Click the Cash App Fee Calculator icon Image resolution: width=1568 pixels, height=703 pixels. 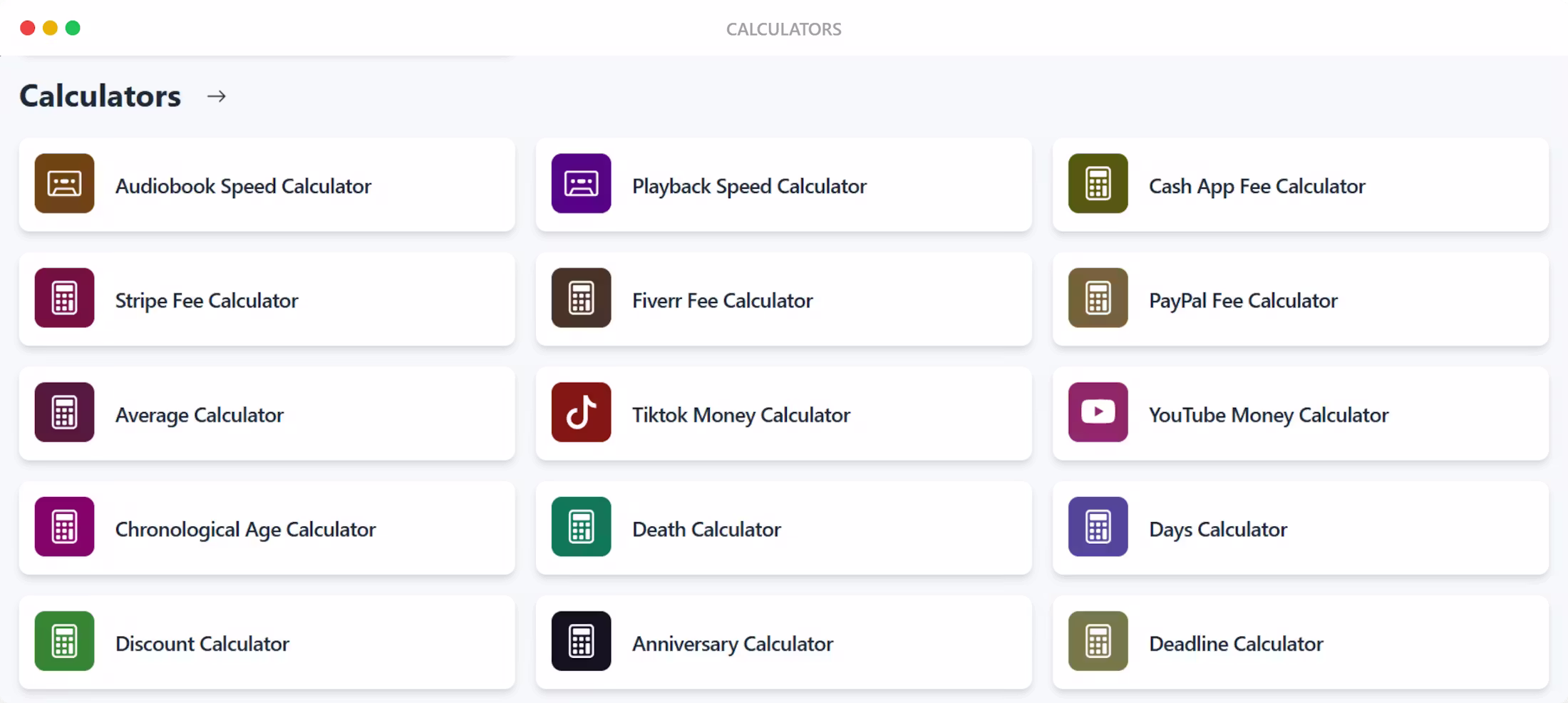(1097, 184)
